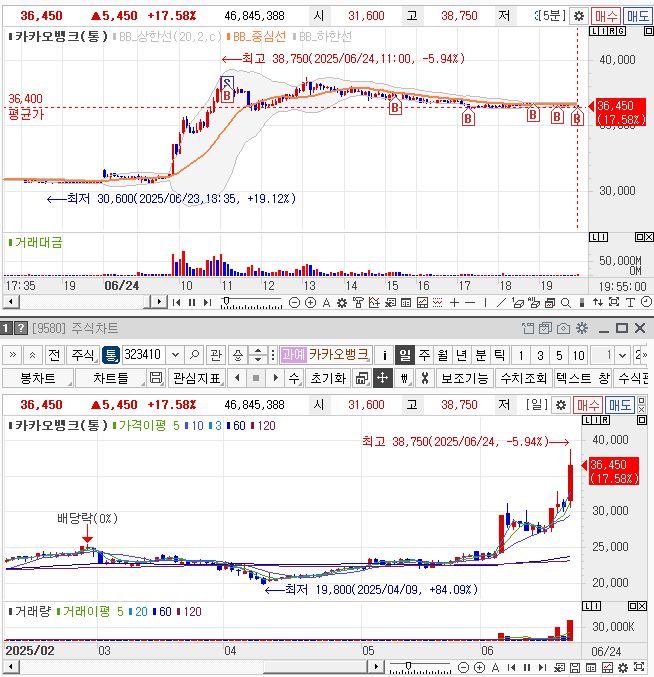Click the 초기화 reset button
654x677 pixels.
coord(328,378)
